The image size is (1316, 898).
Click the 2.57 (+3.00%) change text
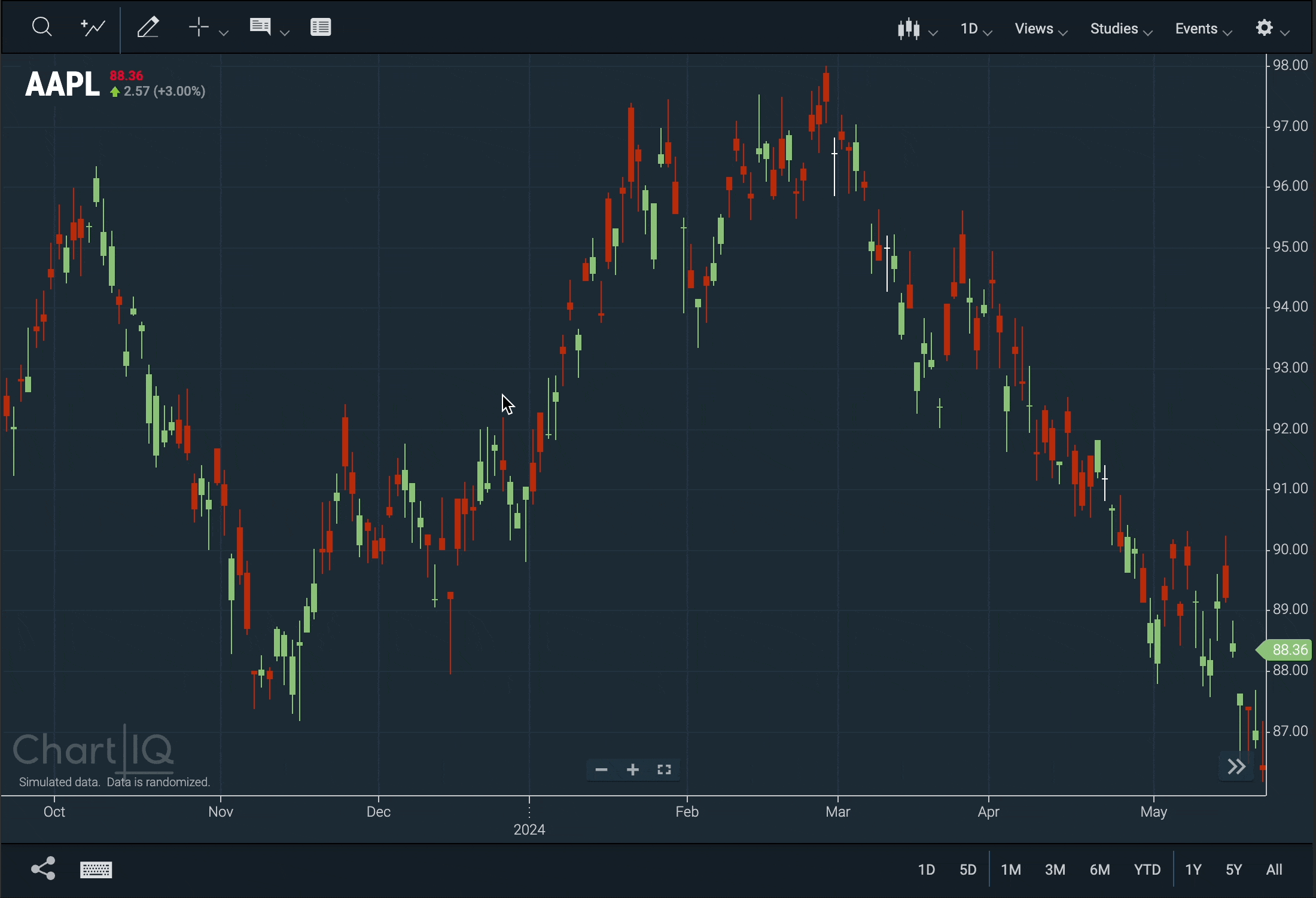[x=159, y=92]
